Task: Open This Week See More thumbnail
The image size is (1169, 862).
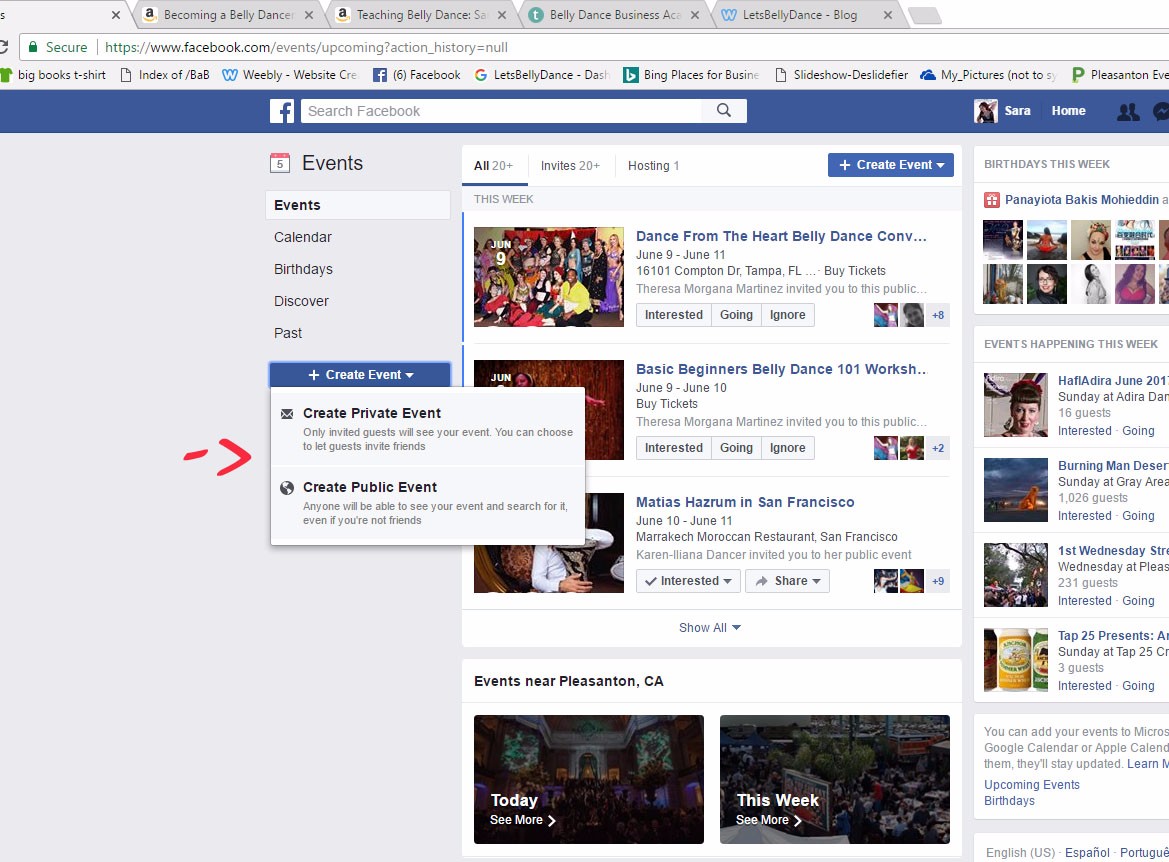Action: pyautogui.click(x=835, y=779)
